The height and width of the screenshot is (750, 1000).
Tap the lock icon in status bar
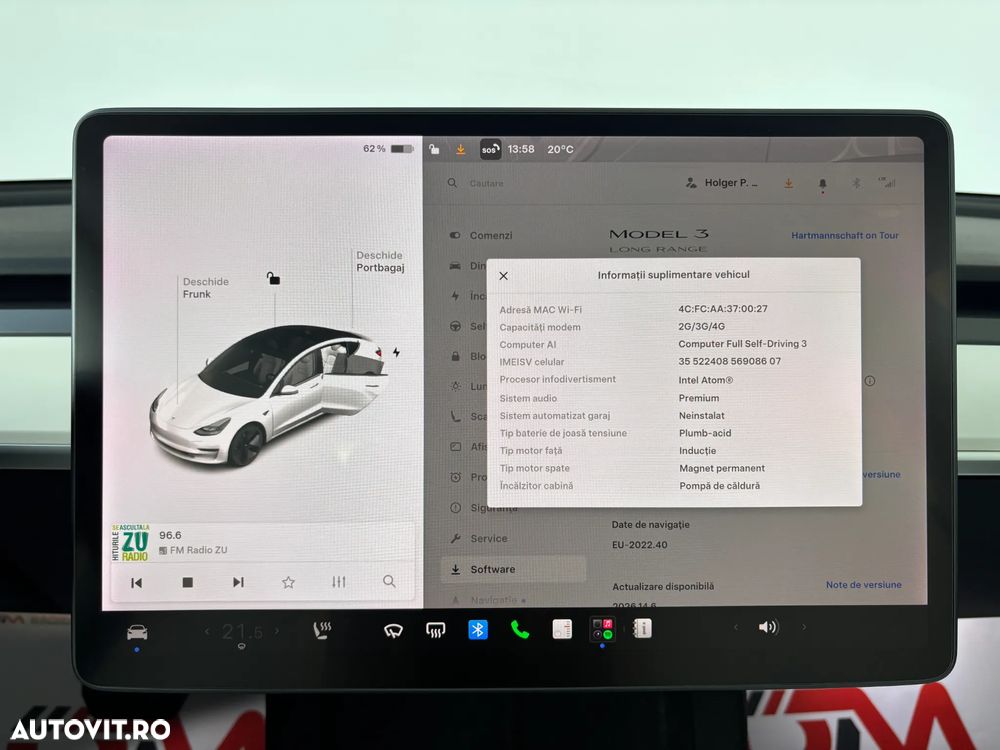tap(434, 149)
